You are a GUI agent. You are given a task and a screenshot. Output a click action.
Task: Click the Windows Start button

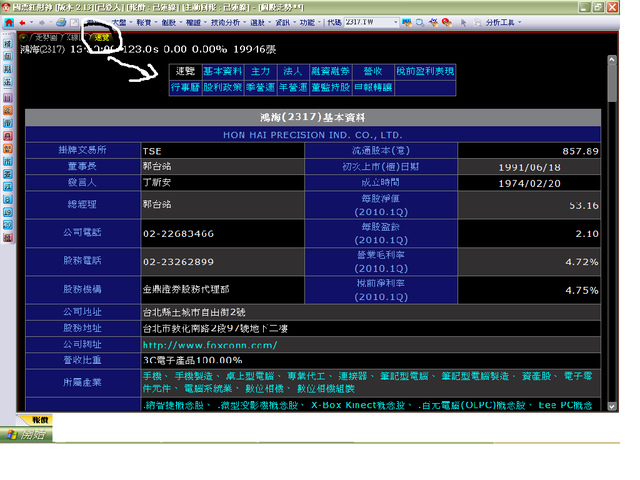pyautogui.click(x=27, y=435)
